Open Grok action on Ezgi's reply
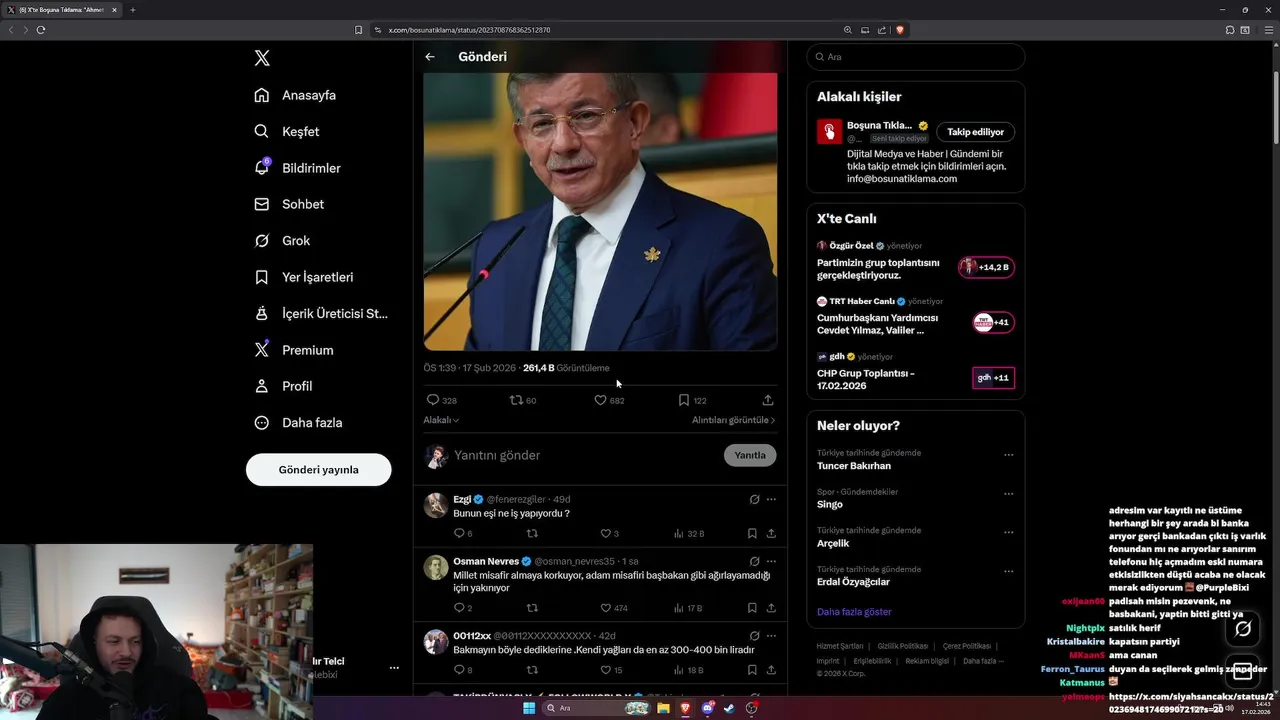This screenshot has width=1280, height=720. 754,499
